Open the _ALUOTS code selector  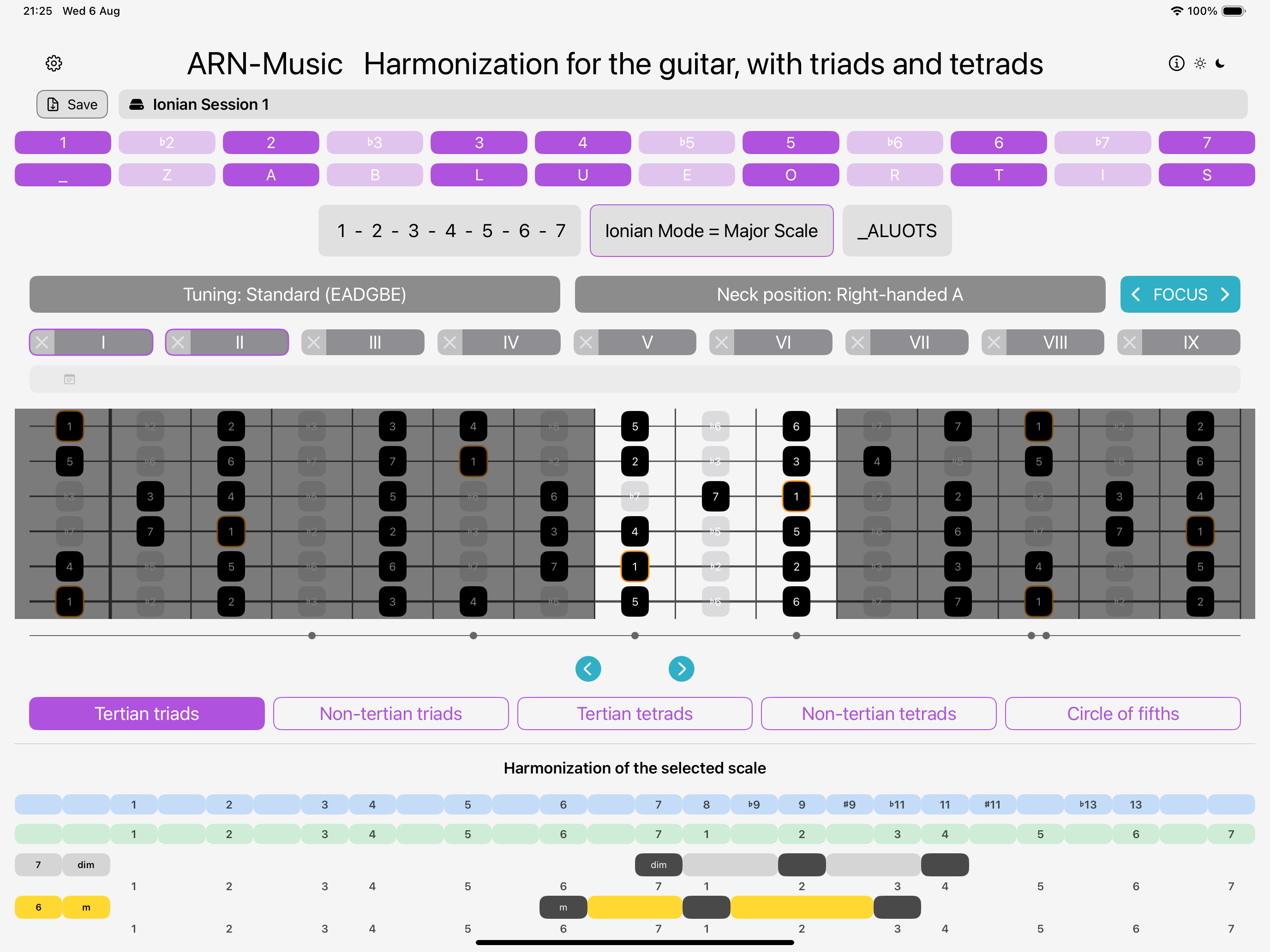pyautogui.click(x=897, y=231)
